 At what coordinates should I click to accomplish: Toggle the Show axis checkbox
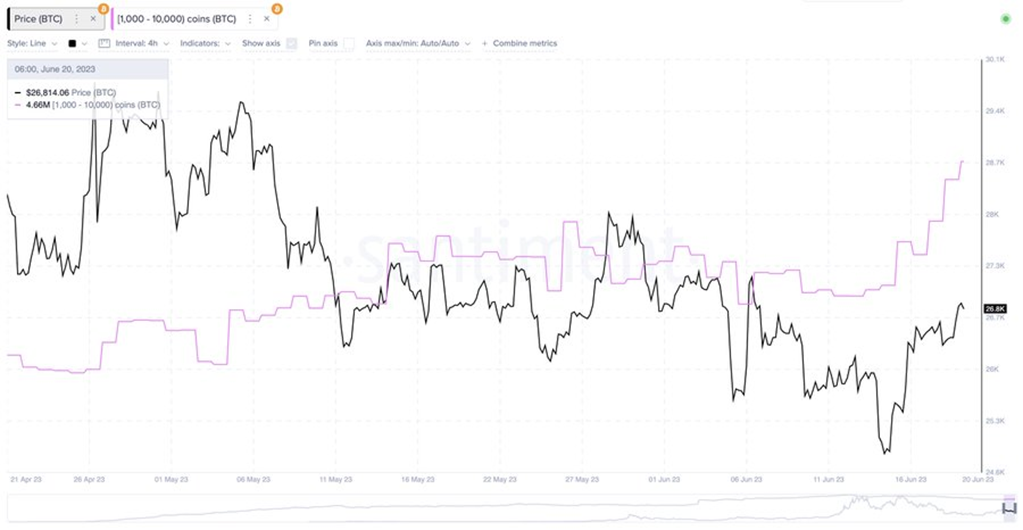coord(292,44)
